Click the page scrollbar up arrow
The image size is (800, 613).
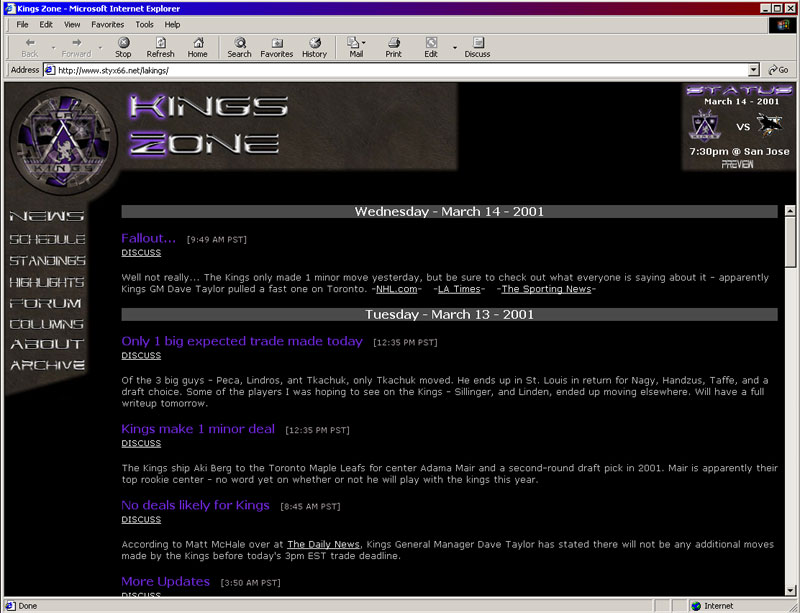(x=790, y=210)
